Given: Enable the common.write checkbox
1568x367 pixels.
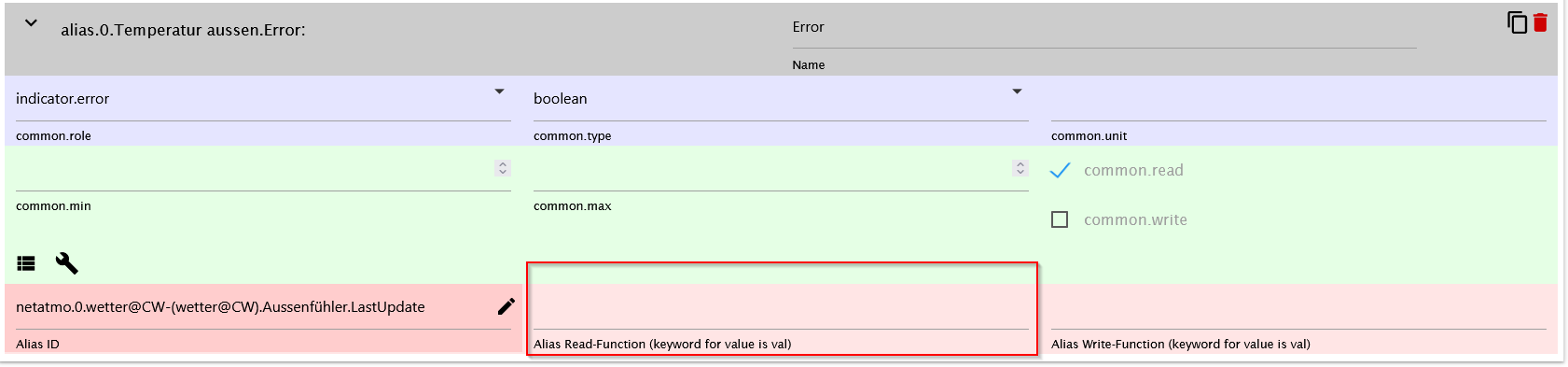Looking at the screenshot, I should (x=1060, y=219).
